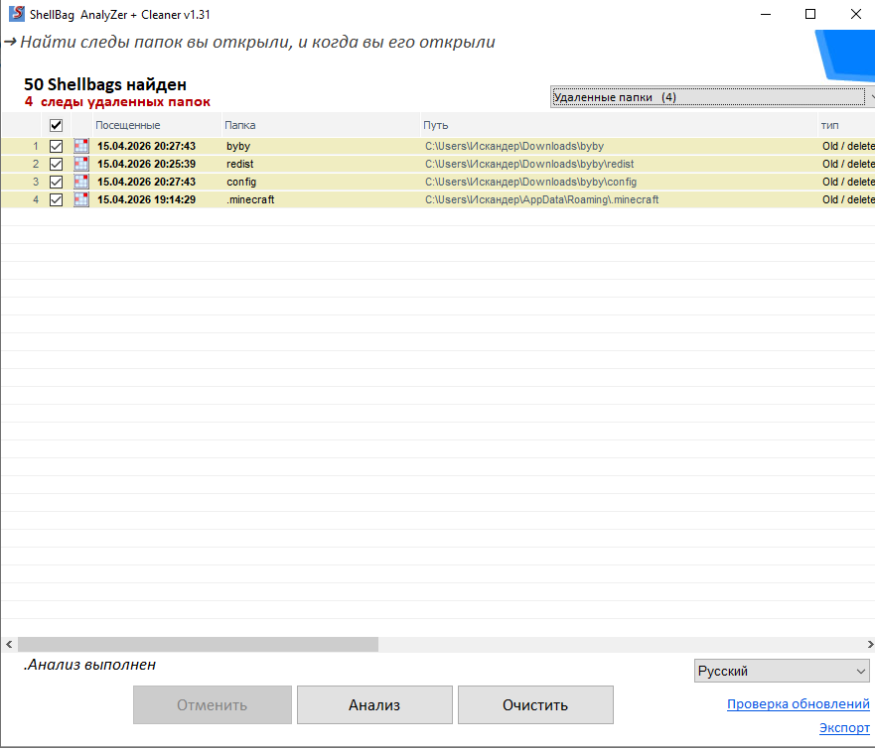The image size is (875, 750).
Task: Click the folder name byby
Action: 238,146
